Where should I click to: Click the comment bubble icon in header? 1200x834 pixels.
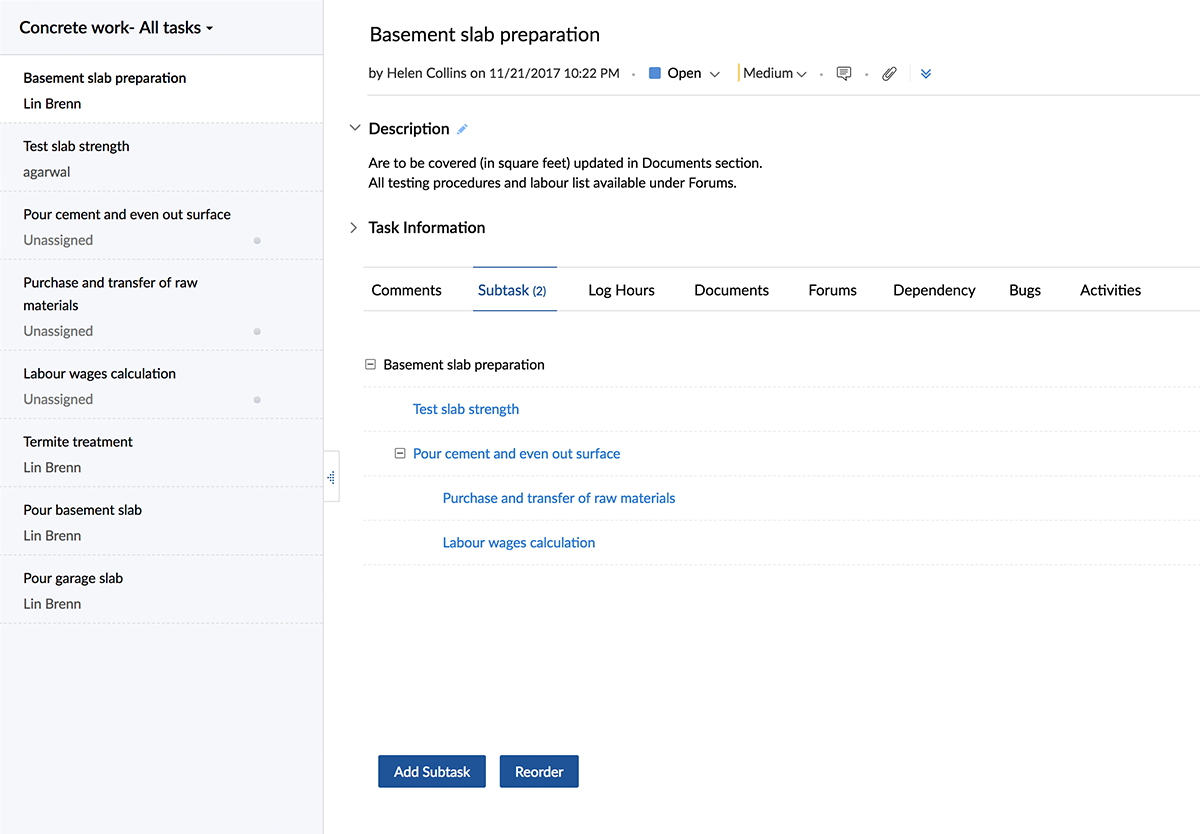click(x=844, y=74)
